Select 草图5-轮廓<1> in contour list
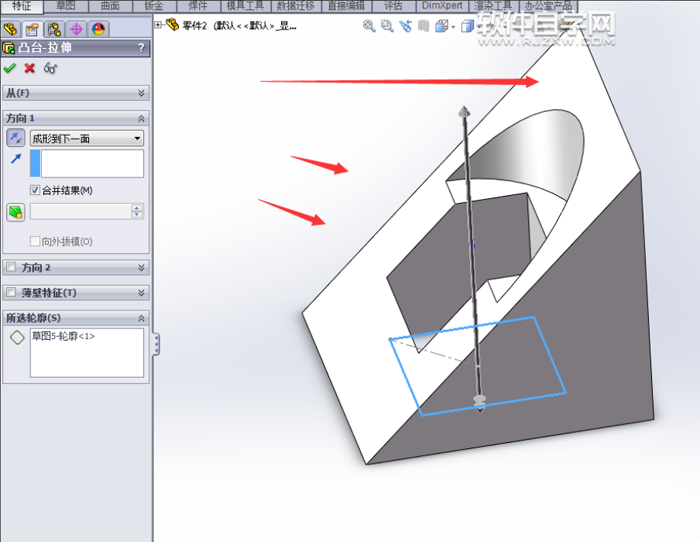700x542 pixels. (x=63, y=336)
